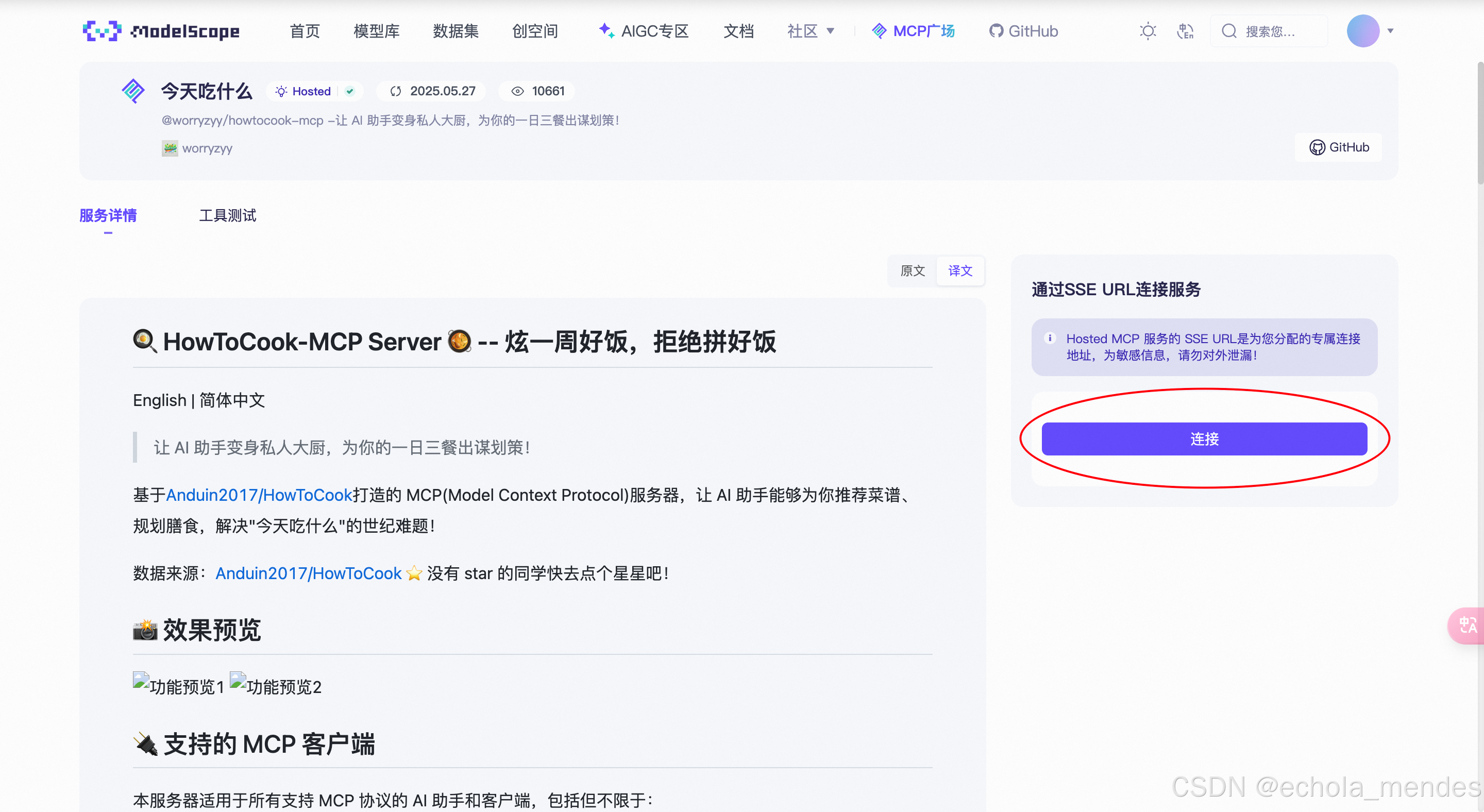The width and height of the screenshot is (1484, 812).
Task: Click the ModelScope logo icon
Action: click(x=102, y=30)
